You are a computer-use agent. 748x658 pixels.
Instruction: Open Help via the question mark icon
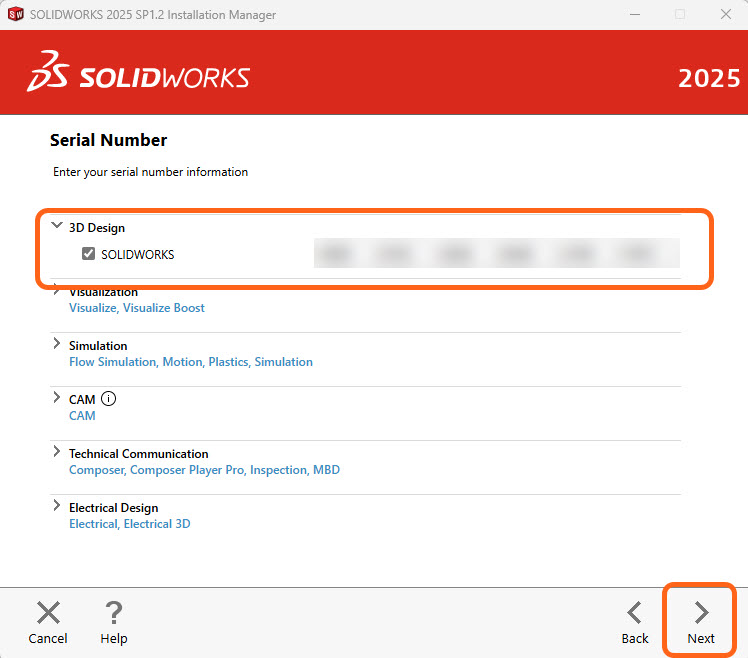114,613
